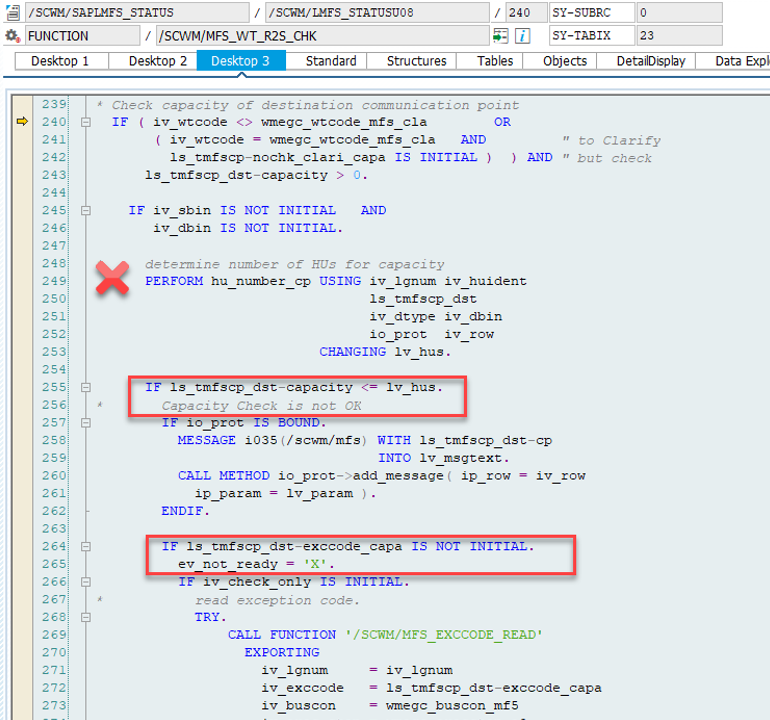The height and width of the screenshot is (720, 770).
Task: Collapse the IF iv_sbin block at line 245
Action: tap(86, 210)
